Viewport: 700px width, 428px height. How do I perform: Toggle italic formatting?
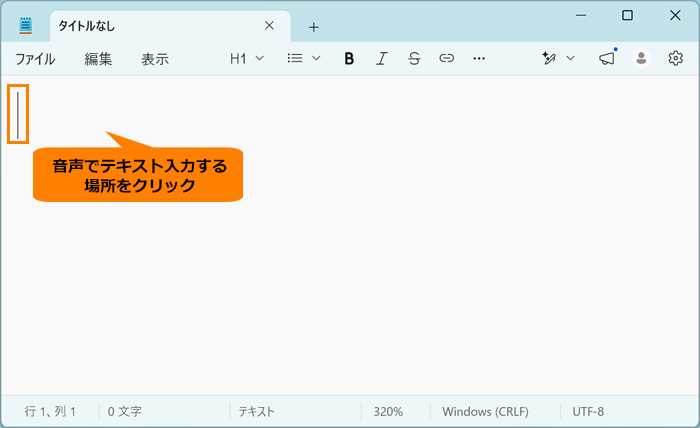[x=381, y=58]
